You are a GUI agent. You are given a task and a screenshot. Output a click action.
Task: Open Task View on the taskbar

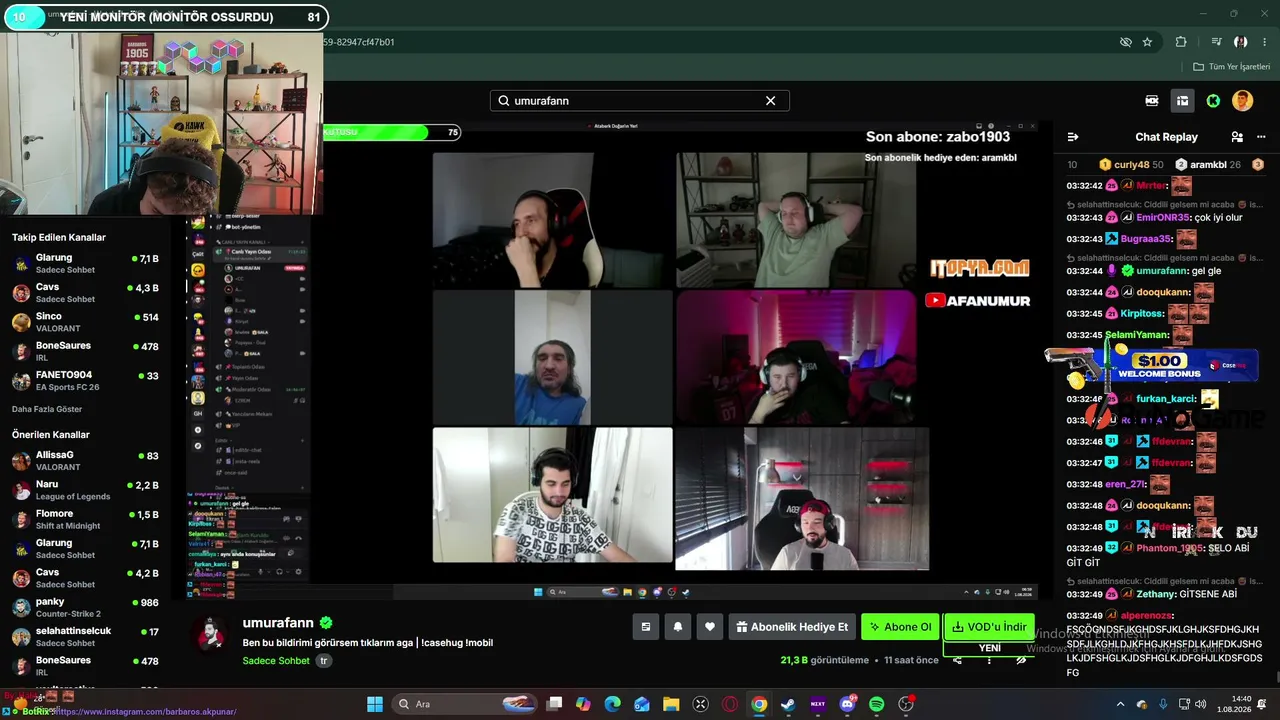554,704
